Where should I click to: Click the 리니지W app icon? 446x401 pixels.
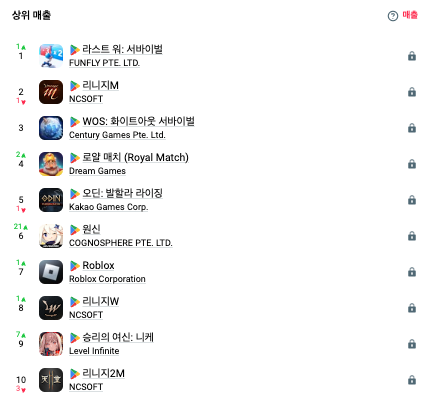tap(51, 308)
